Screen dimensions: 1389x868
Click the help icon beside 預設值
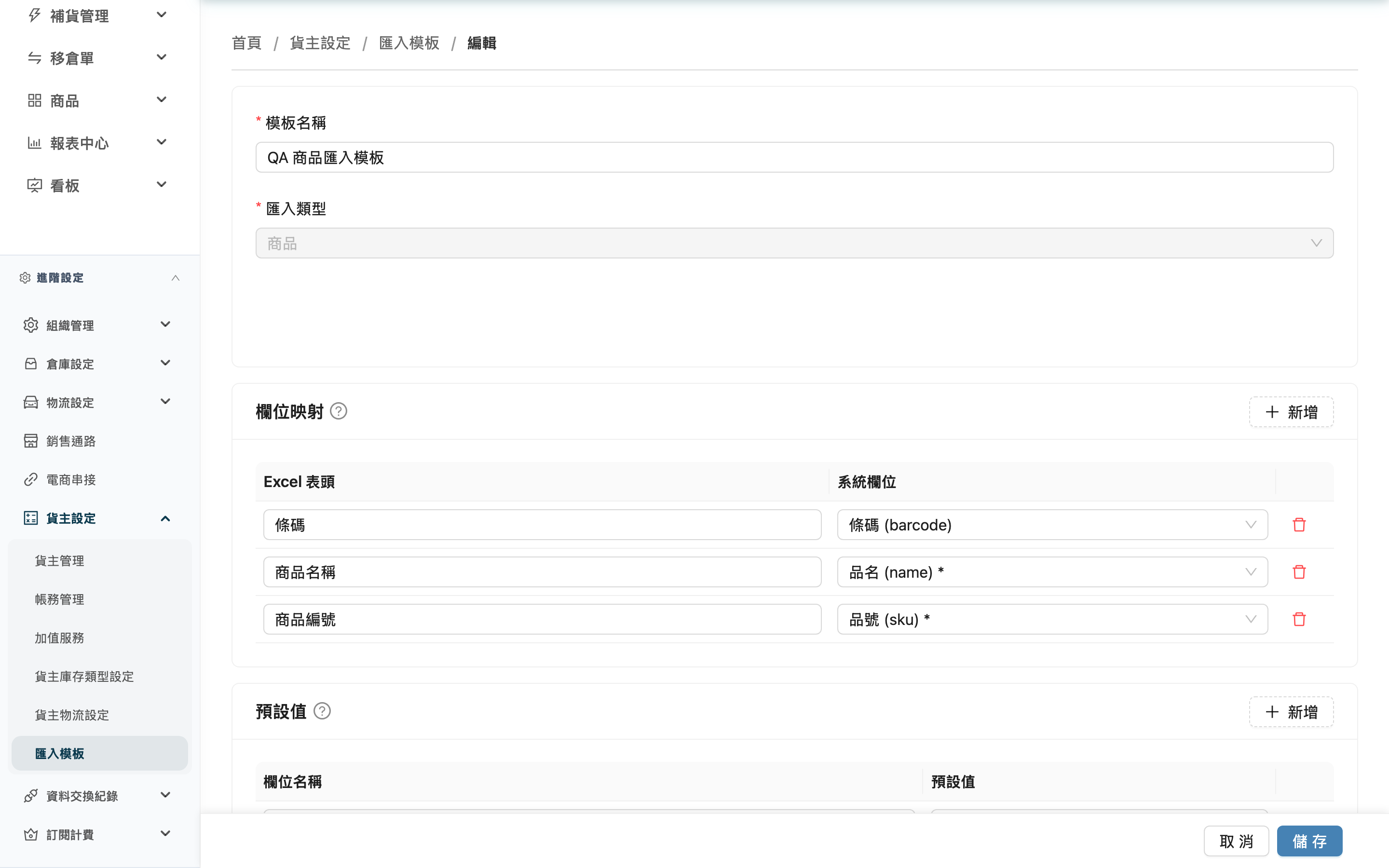coord(323,711)
